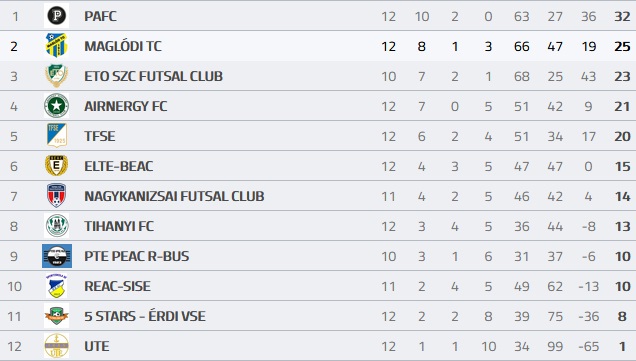Image resolution: width=636 pixels, height=361 pixels.
Task: Follow the MAGLÓDI TC team link
Action: 123,46
